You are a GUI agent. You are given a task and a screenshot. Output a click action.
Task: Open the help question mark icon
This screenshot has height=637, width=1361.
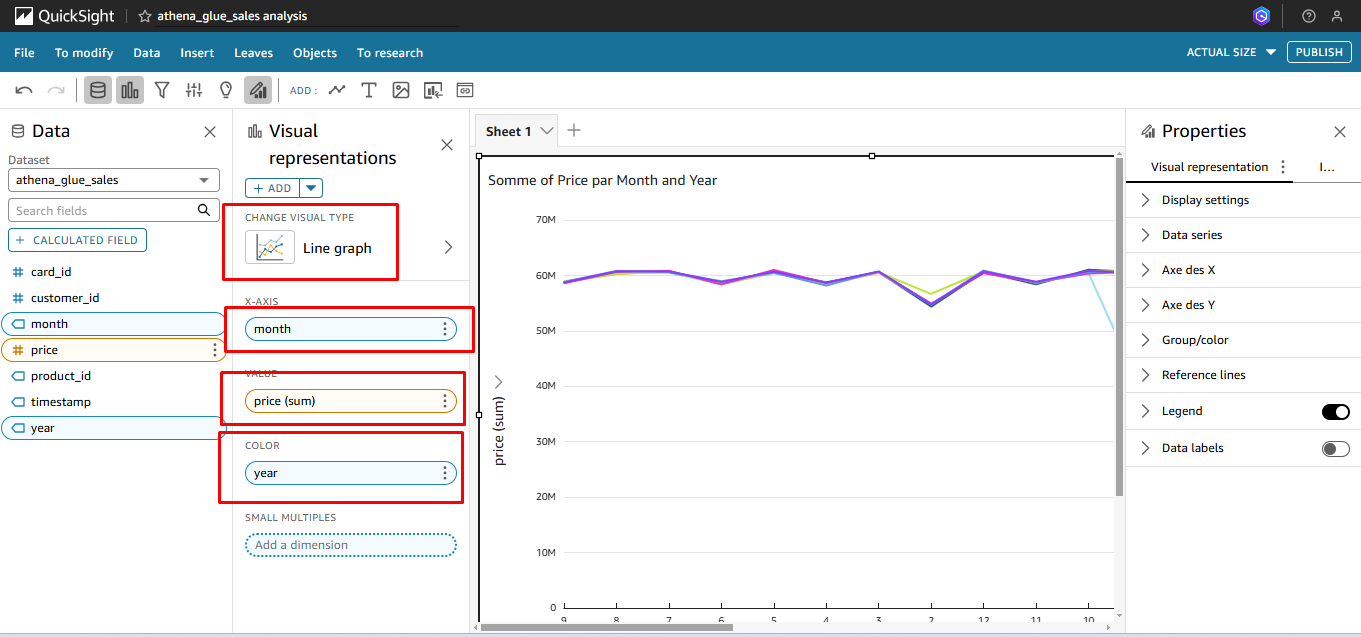(1309, 16)
